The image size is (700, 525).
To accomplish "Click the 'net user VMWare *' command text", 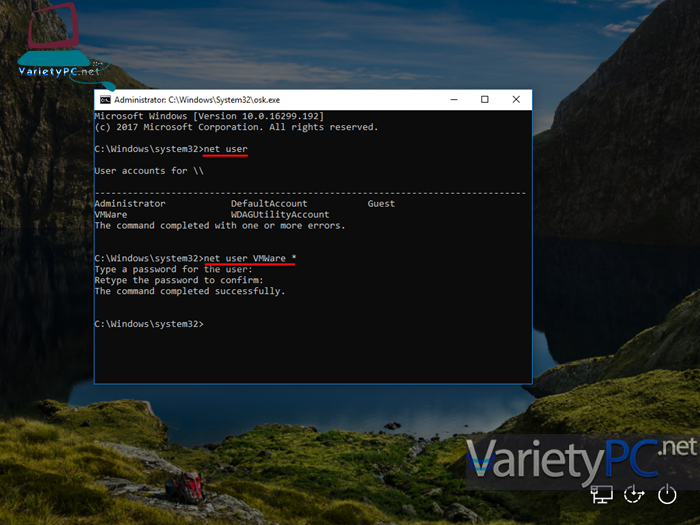I will [250, 258].
